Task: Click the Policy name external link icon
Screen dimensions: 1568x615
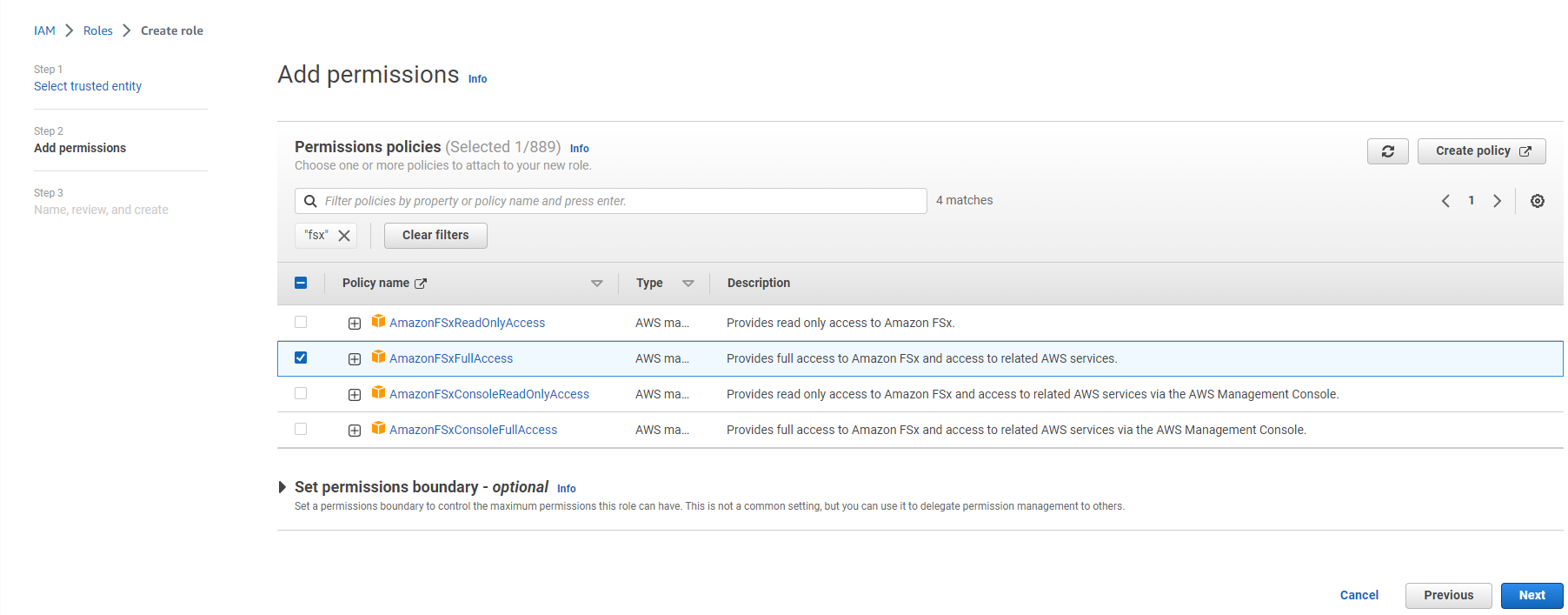Action: tap(421, 284)
